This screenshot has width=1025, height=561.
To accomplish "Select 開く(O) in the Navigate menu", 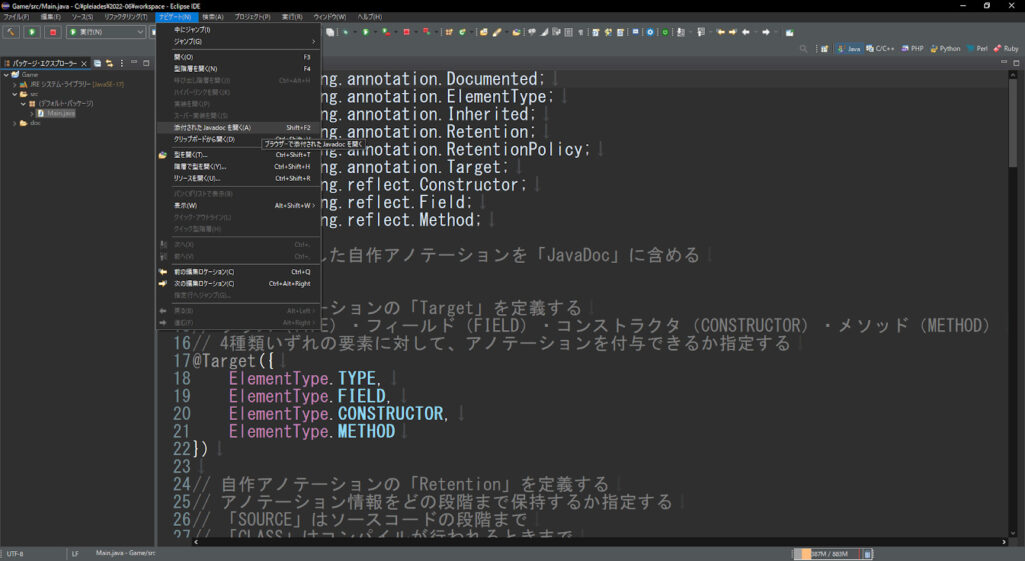I will tap(238, 57).
